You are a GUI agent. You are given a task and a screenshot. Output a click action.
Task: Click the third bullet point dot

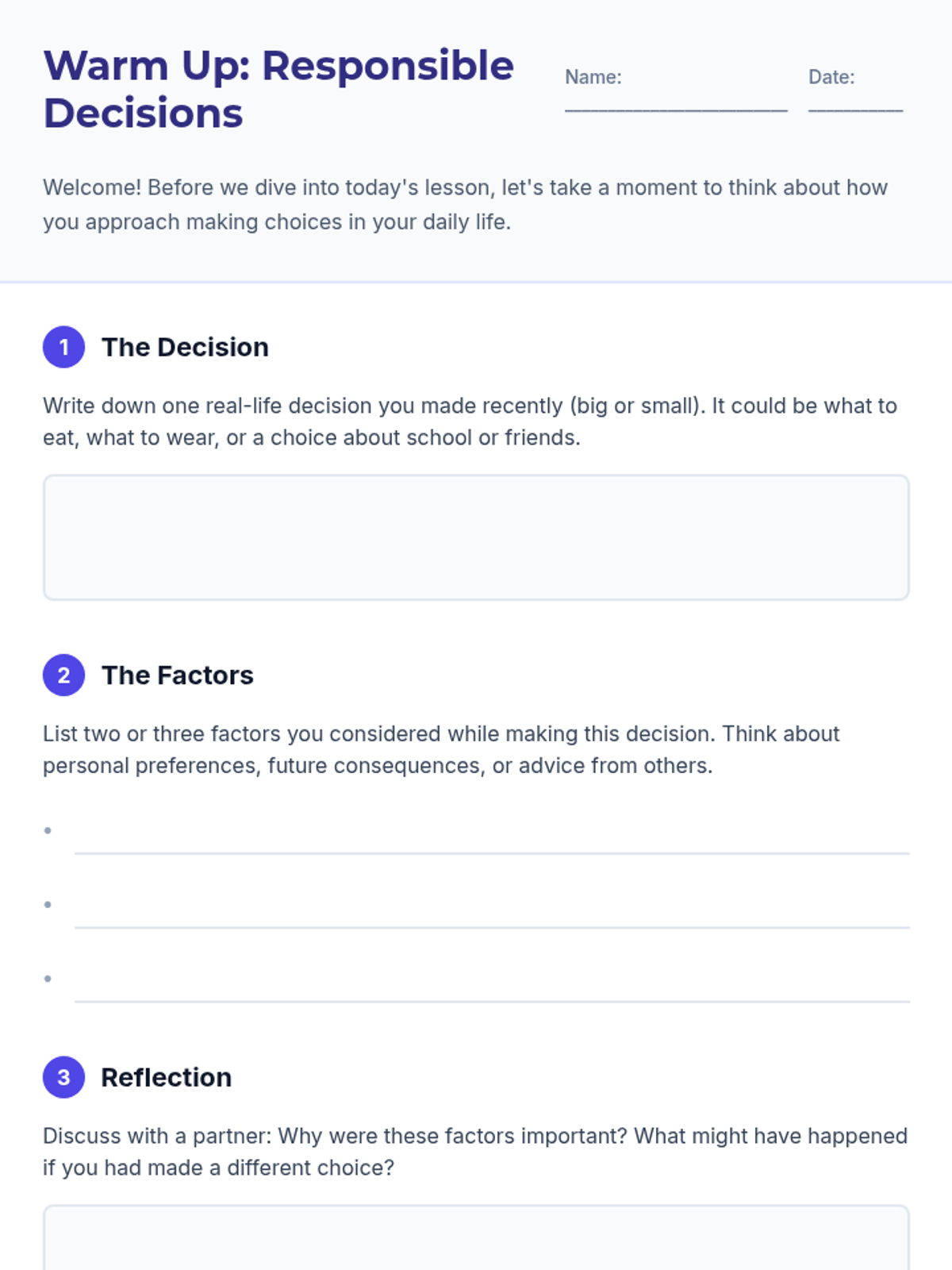[48, 979]
